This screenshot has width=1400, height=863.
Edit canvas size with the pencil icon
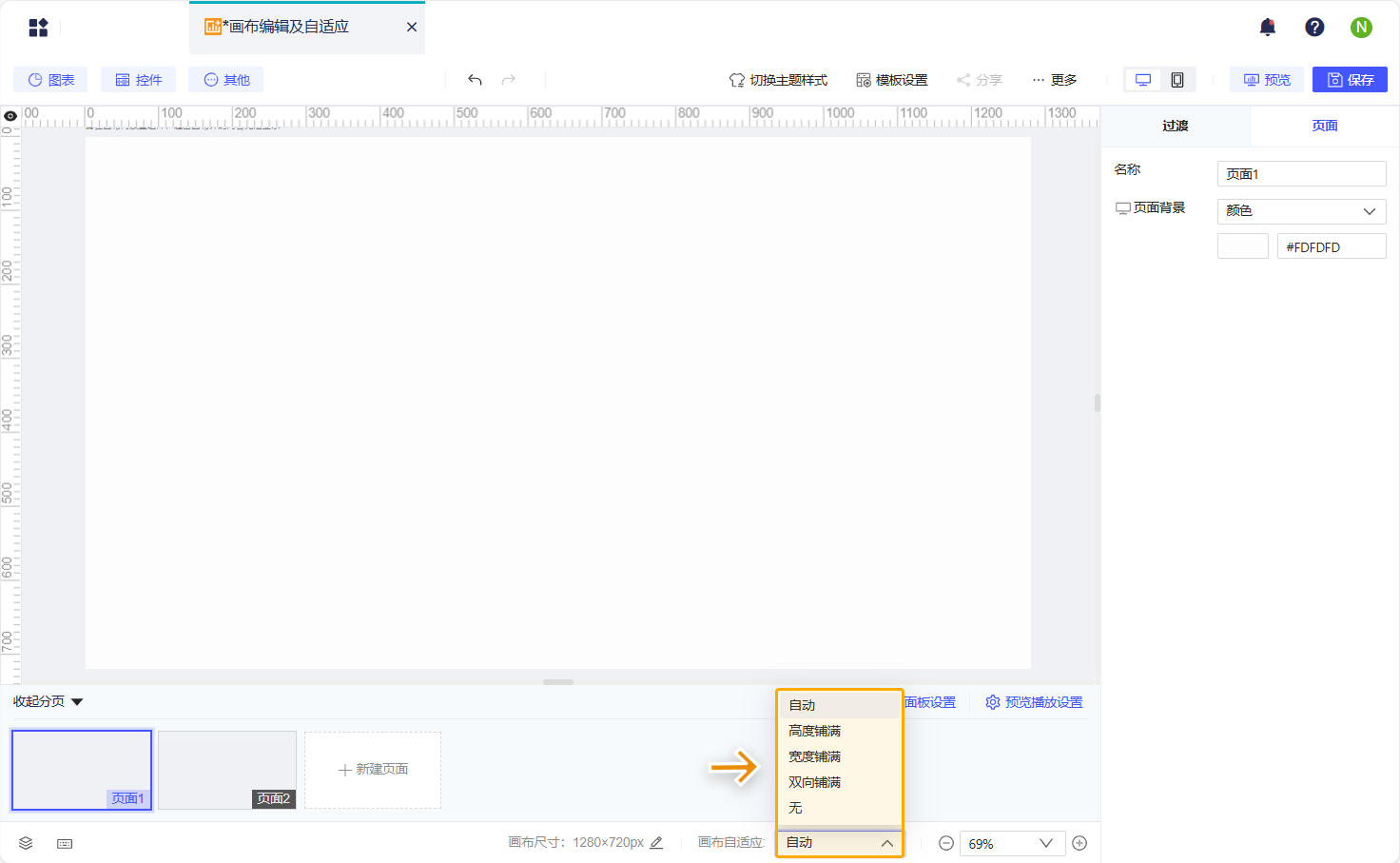coord(656,842)
